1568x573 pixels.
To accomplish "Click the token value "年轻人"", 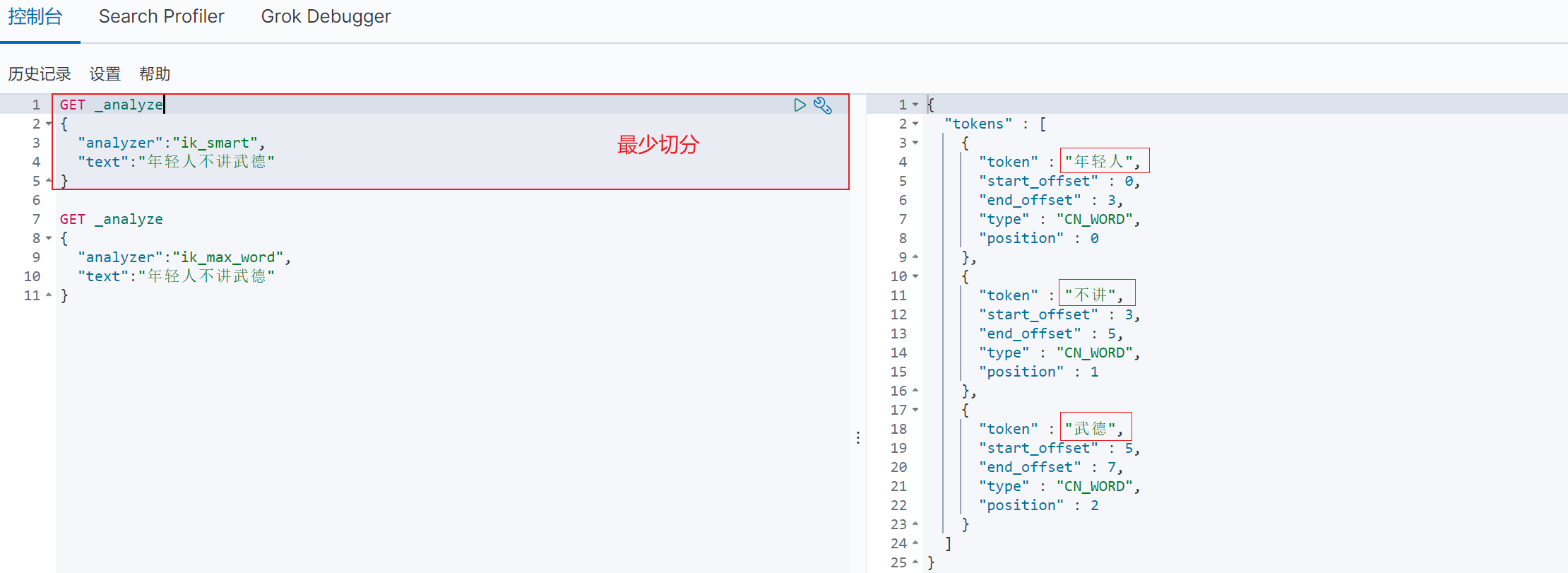I will tap(1099, 162).
